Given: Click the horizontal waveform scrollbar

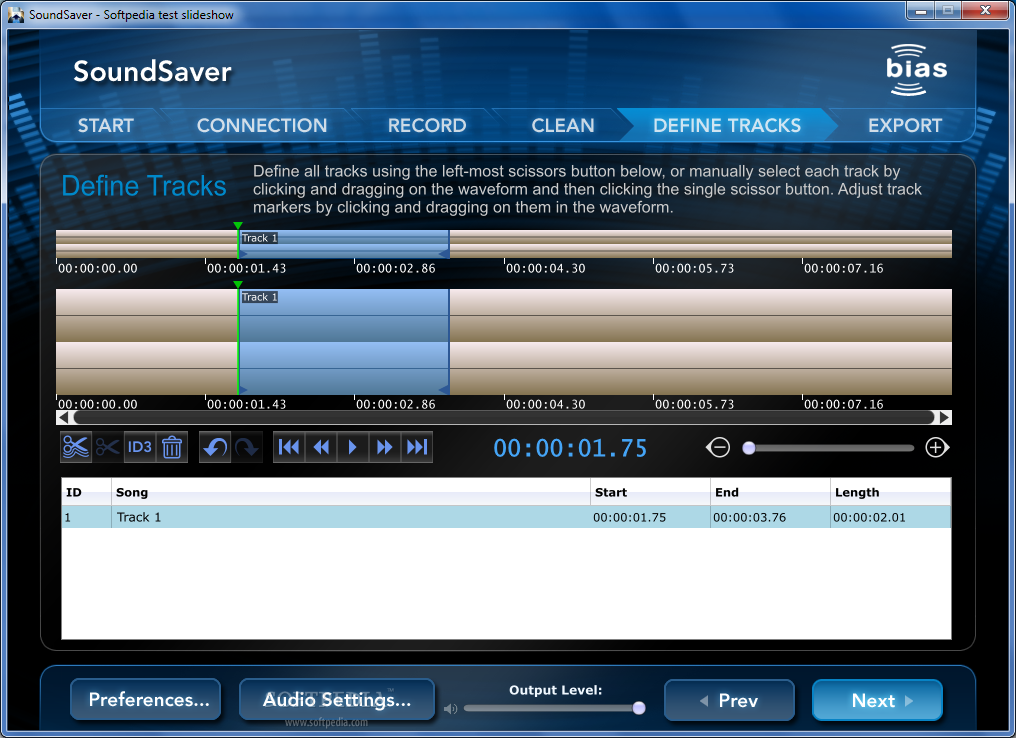Looking at the screenshot, I should (x=504, y=417).
